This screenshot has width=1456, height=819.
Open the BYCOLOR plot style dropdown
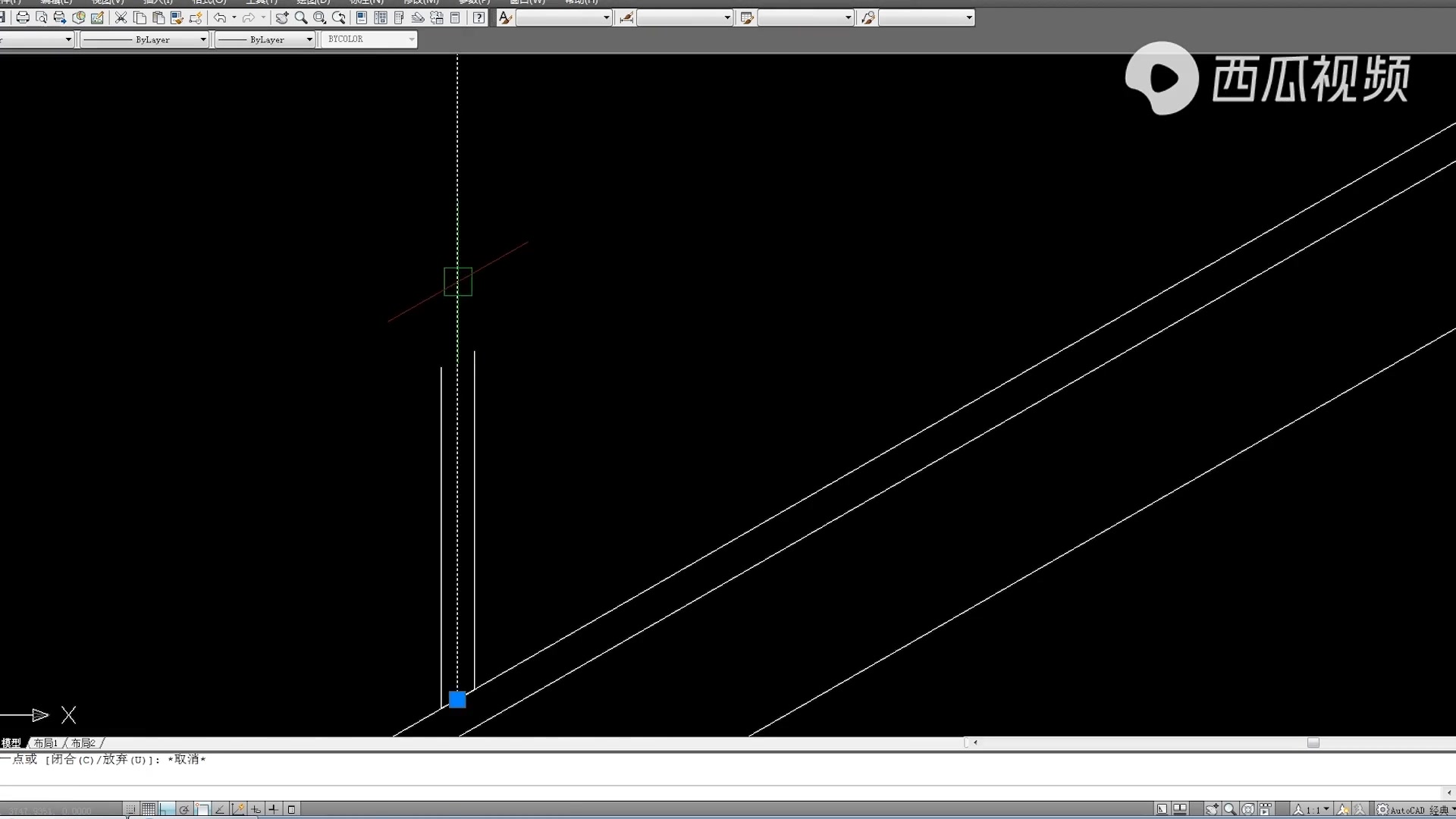[x=369, y=39]
